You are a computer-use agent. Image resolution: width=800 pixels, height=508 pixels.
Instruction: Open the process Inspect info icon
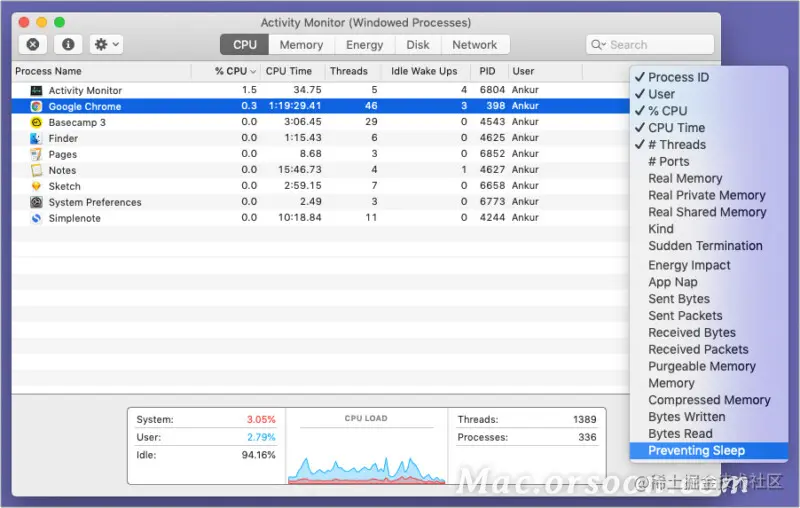click(68, 44)
